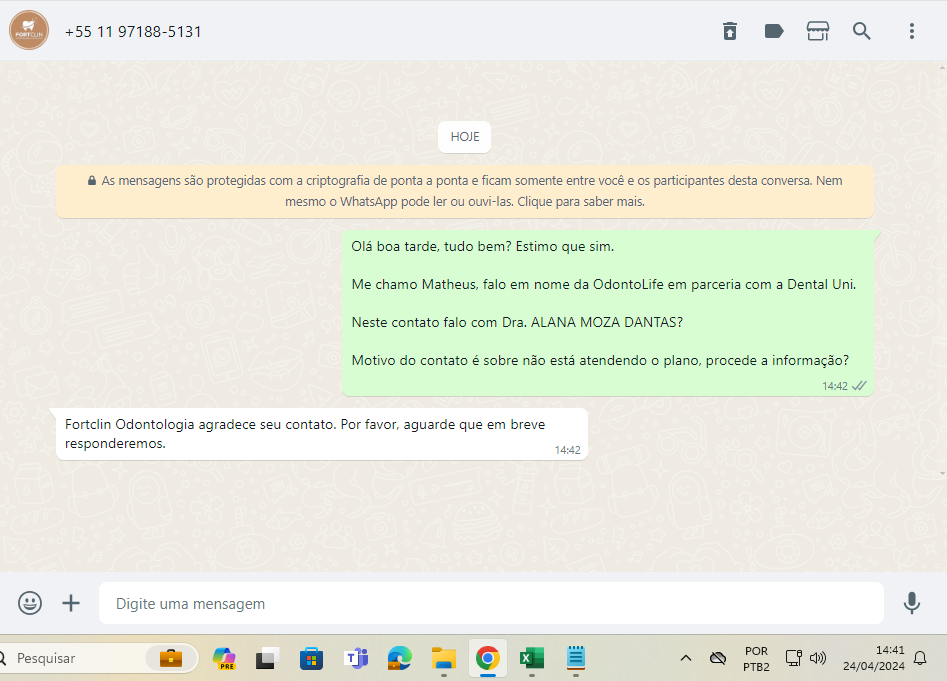Switch to Google Chrome in the taskbar
The height and width of the screenshot is (681, 947).
pos(487,658)
